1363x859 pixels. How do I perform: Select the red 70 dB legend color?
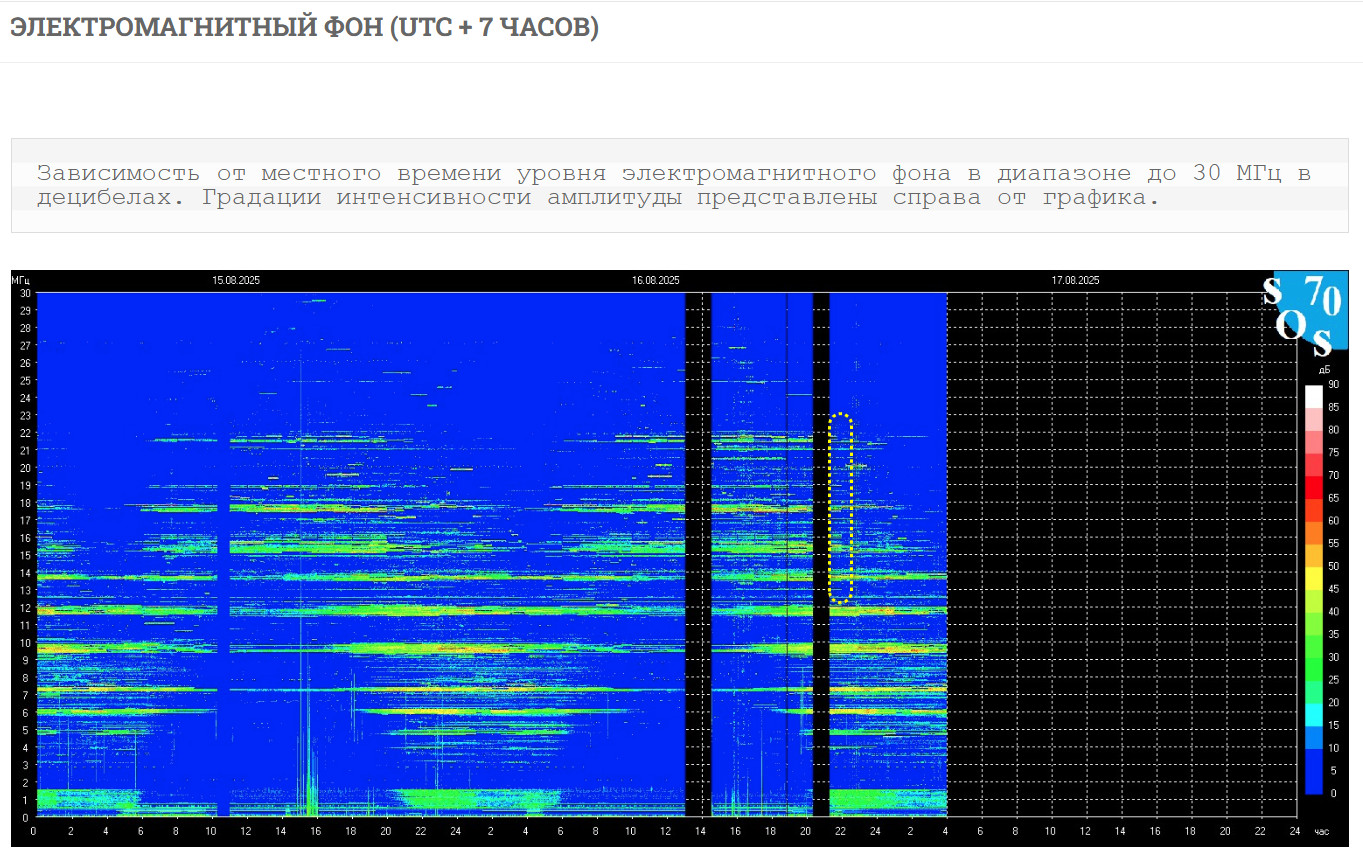pos(1313,482)
